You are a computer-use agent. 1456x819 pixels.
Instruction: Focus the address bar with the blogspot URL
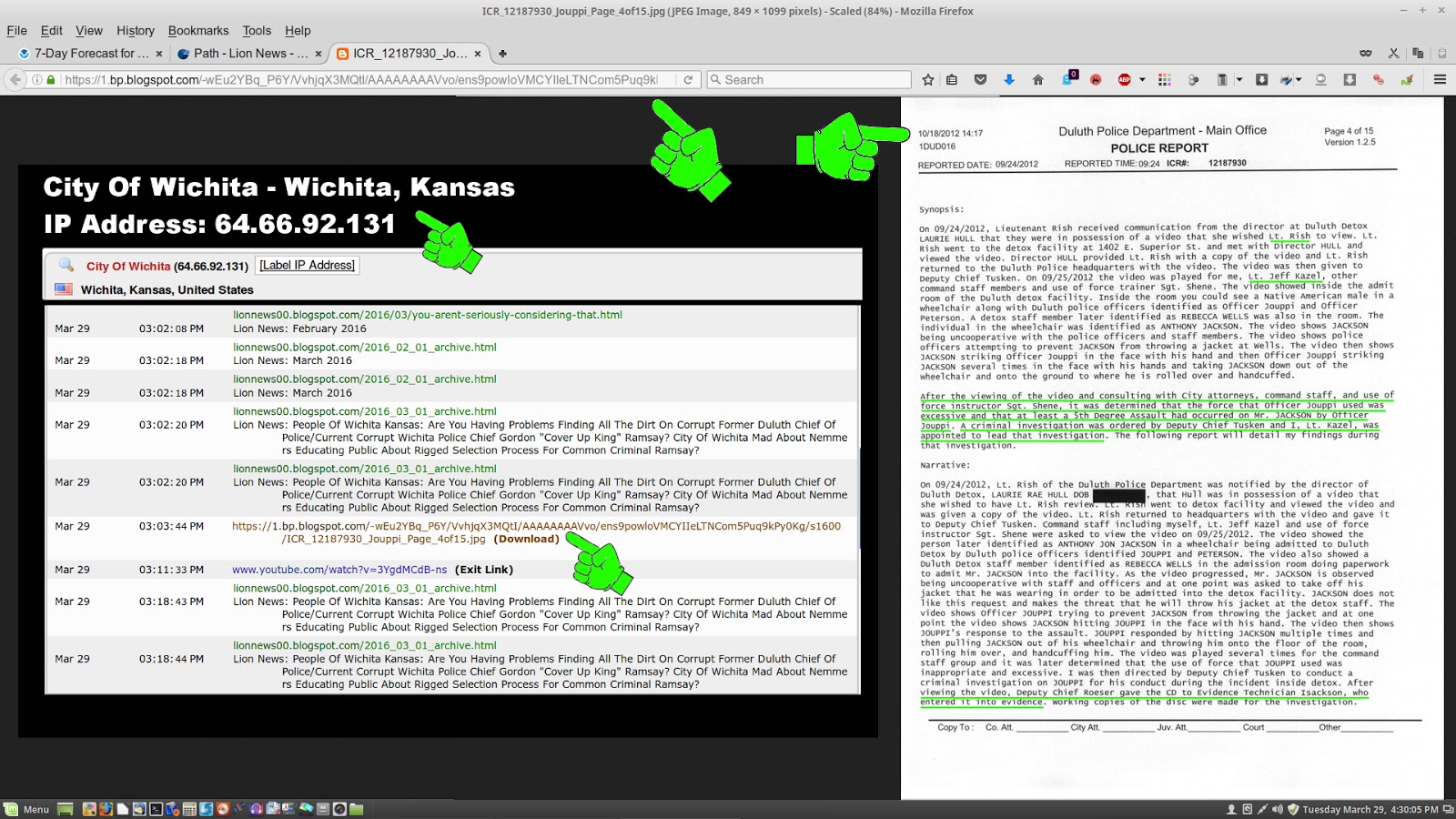361,80
